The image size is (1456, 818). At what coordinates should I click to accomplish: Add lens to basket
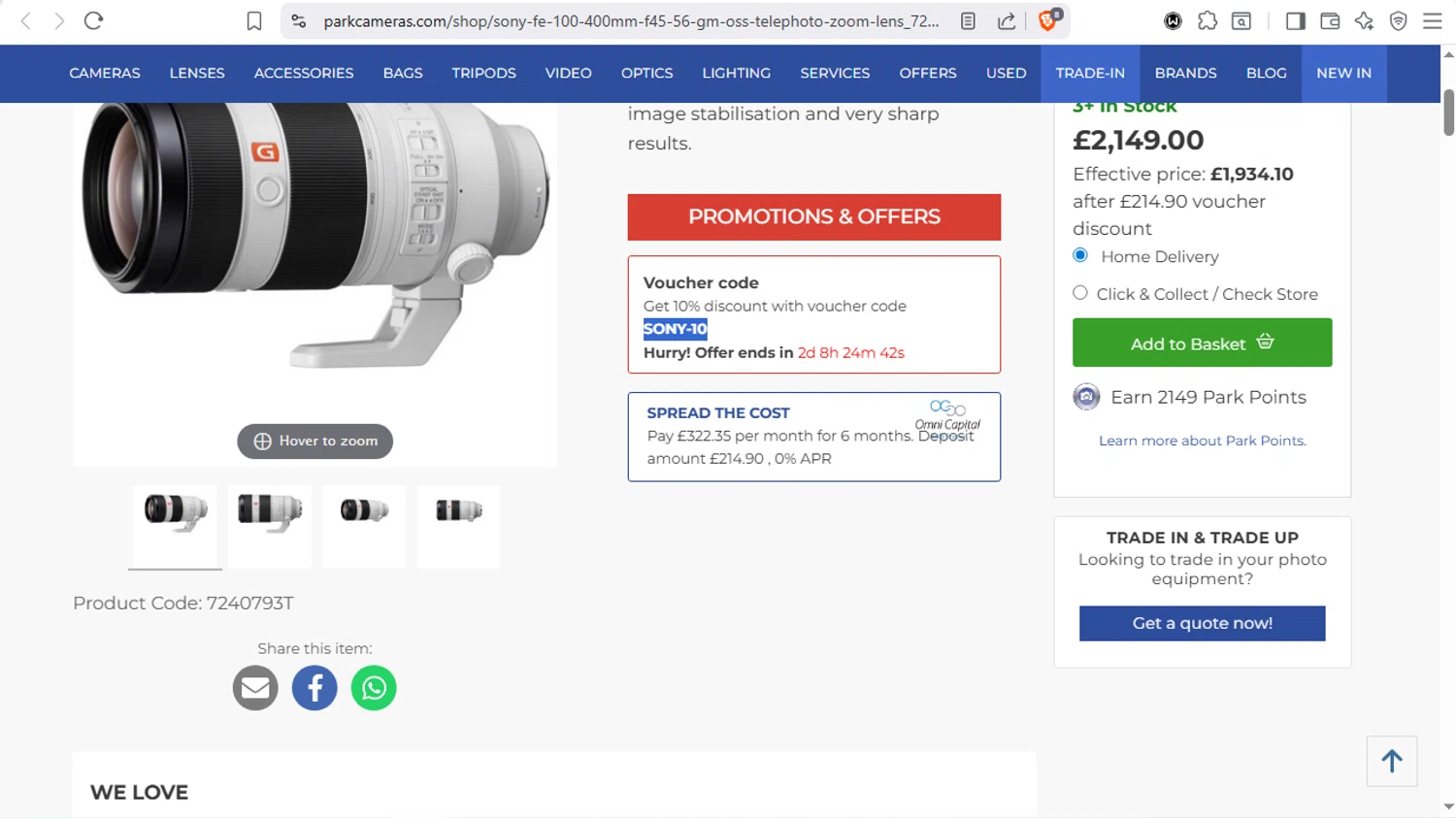(x=1202, y=343)
